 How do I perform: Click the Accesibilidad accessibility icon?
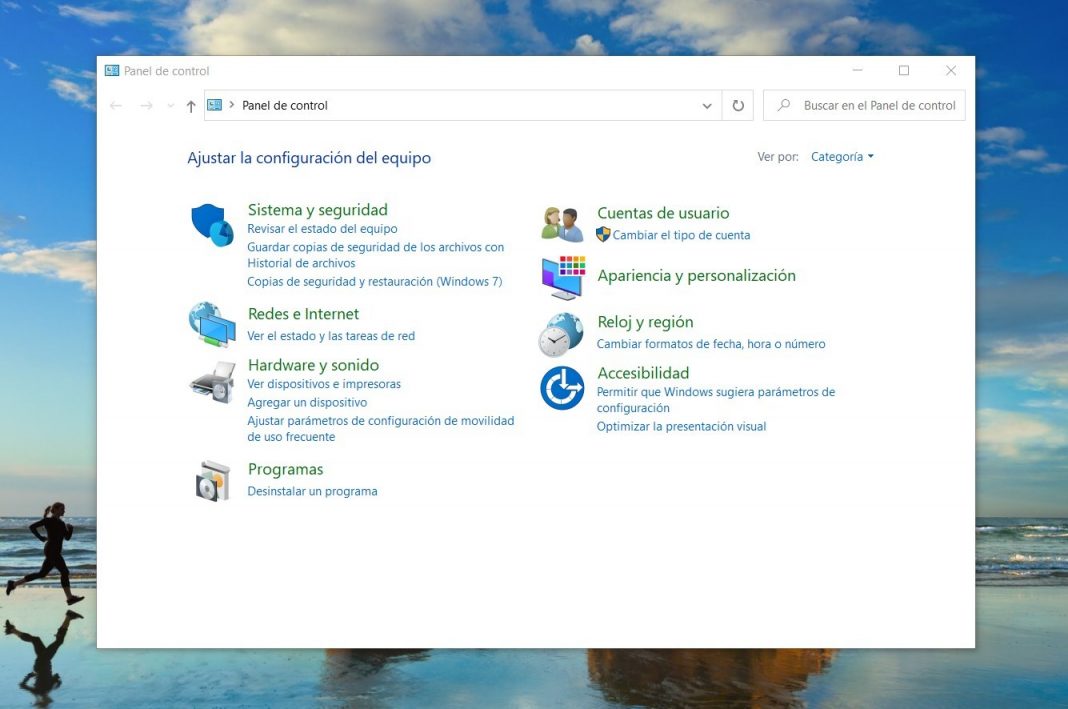point(561,388)
